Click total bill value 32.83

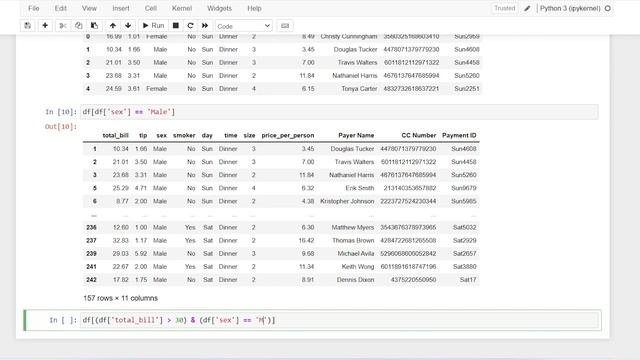click(120, 240)
